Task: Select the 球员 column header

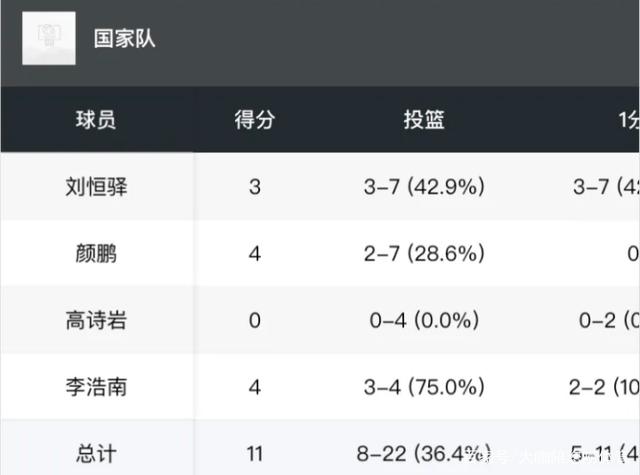Action: point(96,120)
